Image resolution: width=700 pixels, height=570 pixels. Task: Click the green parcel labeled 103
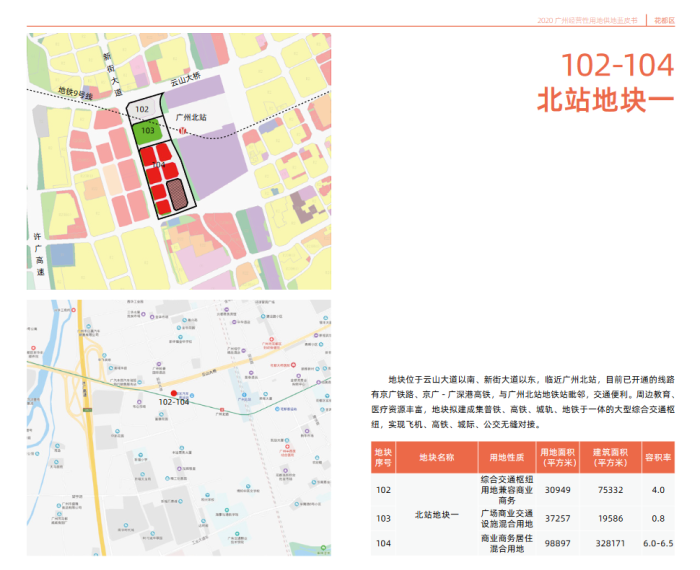(148, 131)
